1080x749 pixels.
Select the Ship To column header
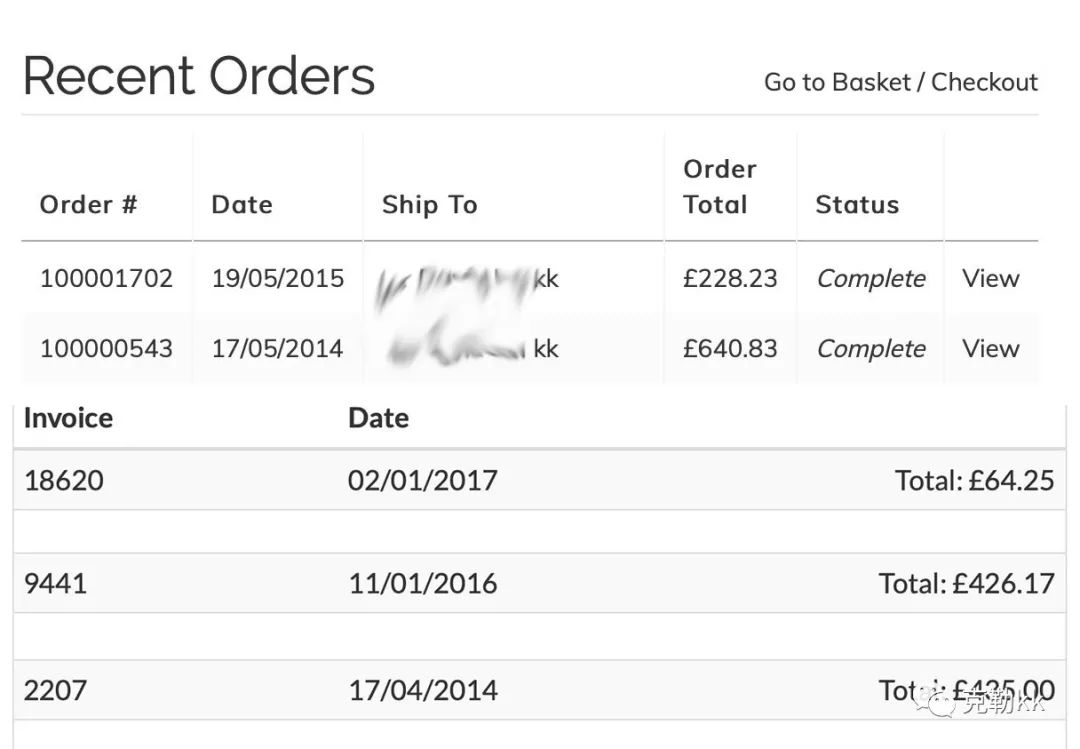429,205
